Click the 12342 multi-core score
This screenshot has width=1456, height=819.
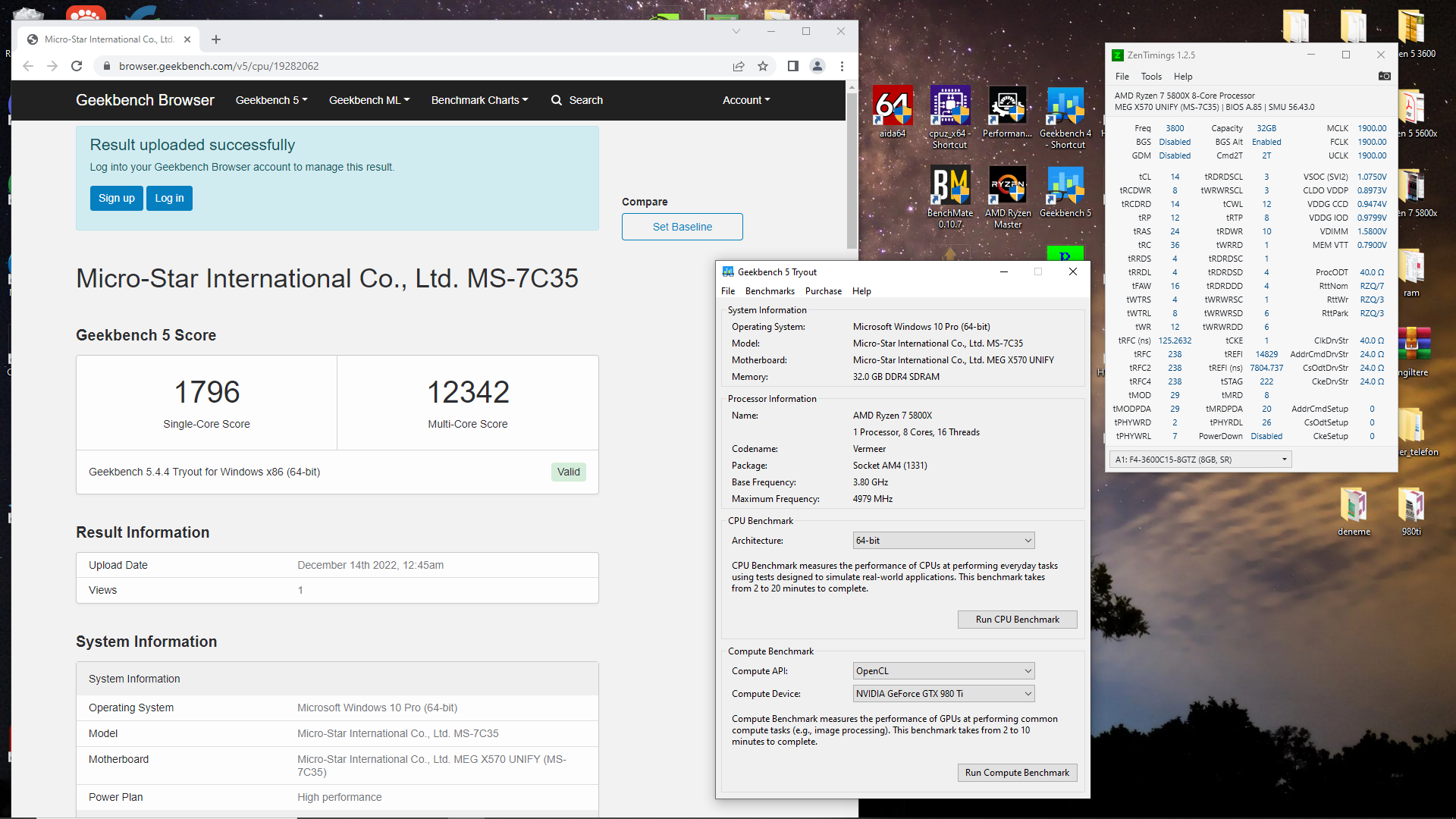tap(468, 392)
